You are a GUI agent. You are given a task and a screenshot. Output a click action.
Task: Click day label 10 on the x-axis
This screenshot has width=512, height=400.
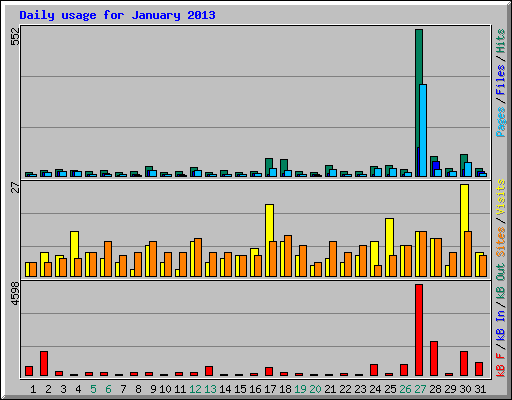(x=165, y=389)
